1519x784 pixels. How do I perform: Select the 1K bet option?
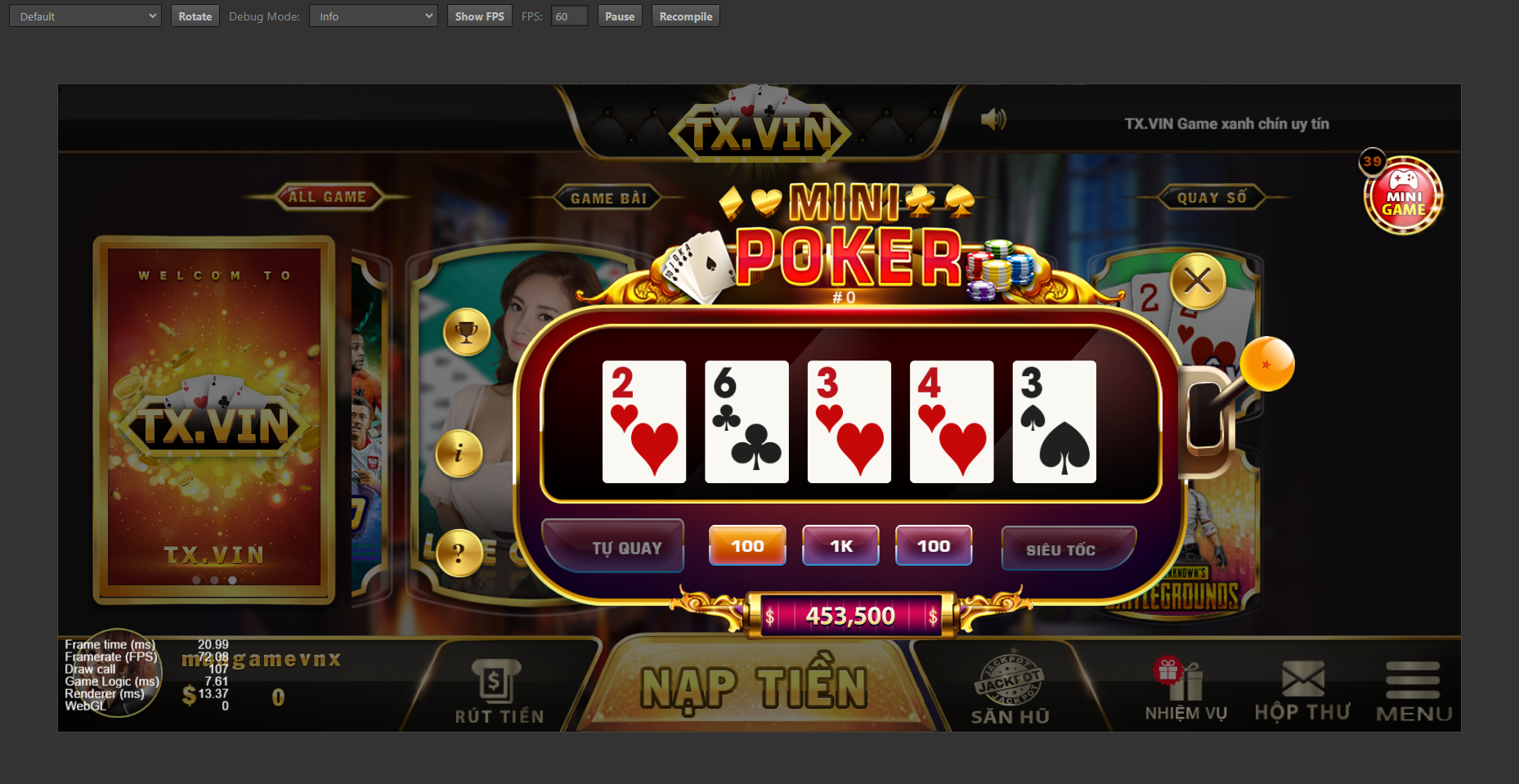[841, 545]
